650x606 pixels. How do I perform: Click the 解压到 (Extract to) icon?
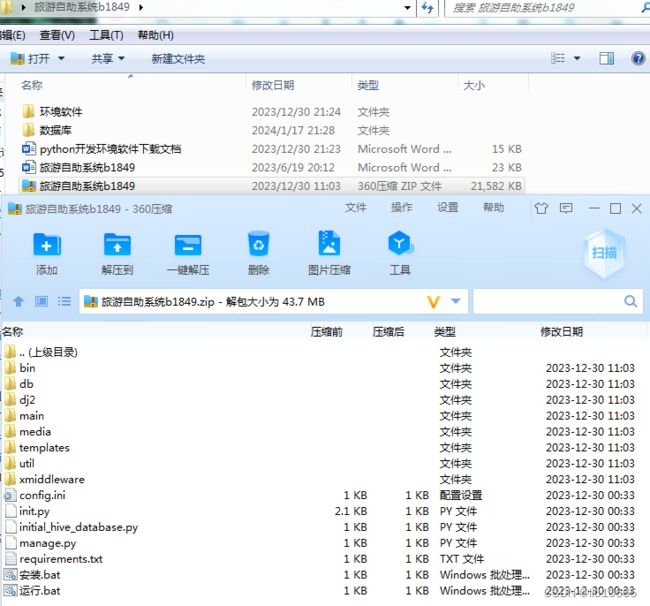[117, 245]
